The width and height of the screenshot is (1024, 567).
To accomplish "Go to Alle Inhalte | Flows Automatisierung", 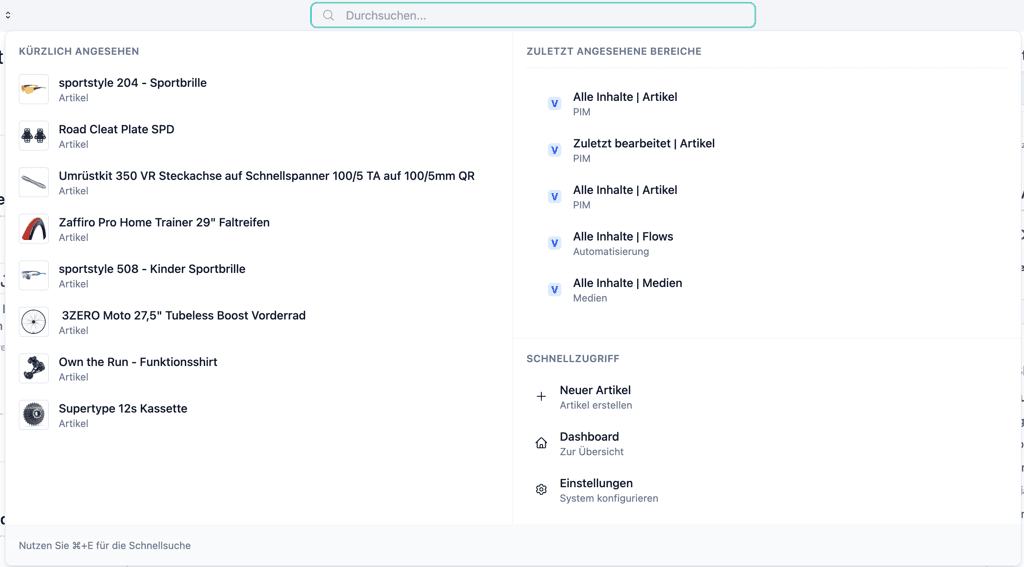I will click(x=623, y=237).
